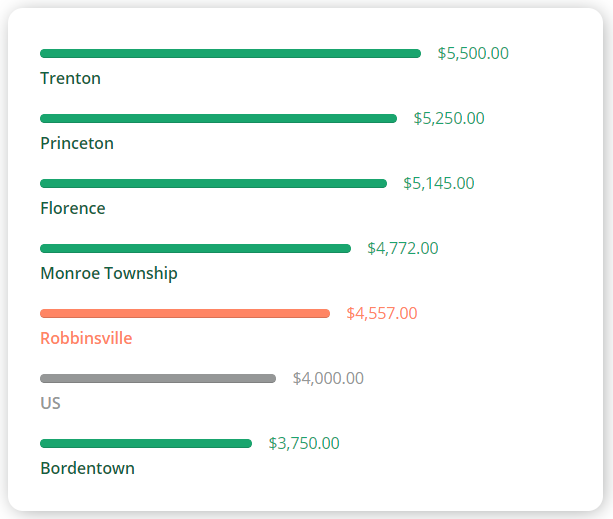613x519 pixels.
Task: Click the orange Robbinsville bar
Action: pos(185,313)
